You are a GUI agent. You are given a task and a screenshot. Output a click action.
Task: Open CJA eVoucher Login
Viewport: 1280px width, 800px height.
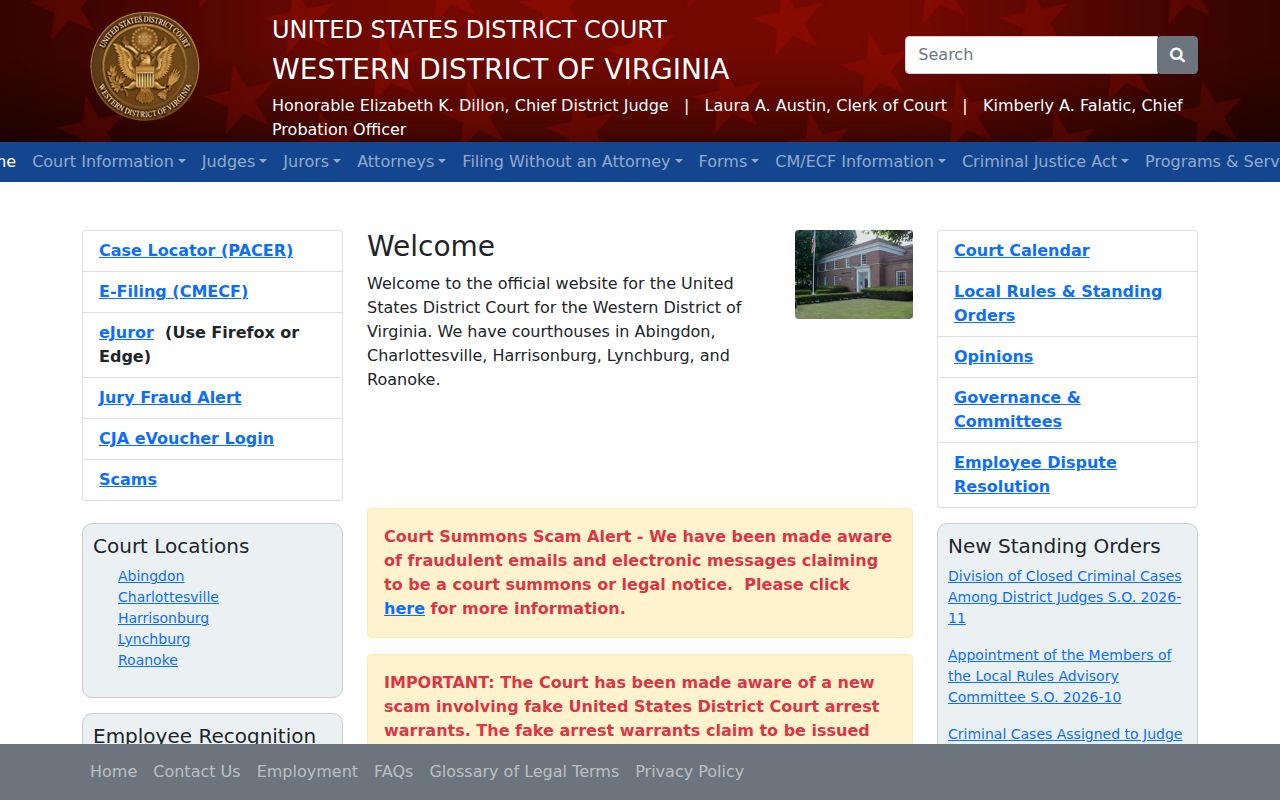(186, 438)
